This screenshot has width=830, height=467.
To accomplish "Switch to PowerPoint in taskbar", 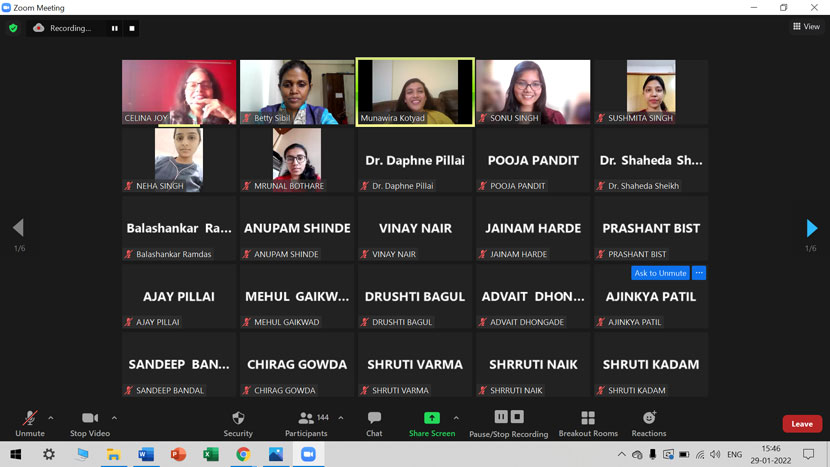I will pos(178,454).
